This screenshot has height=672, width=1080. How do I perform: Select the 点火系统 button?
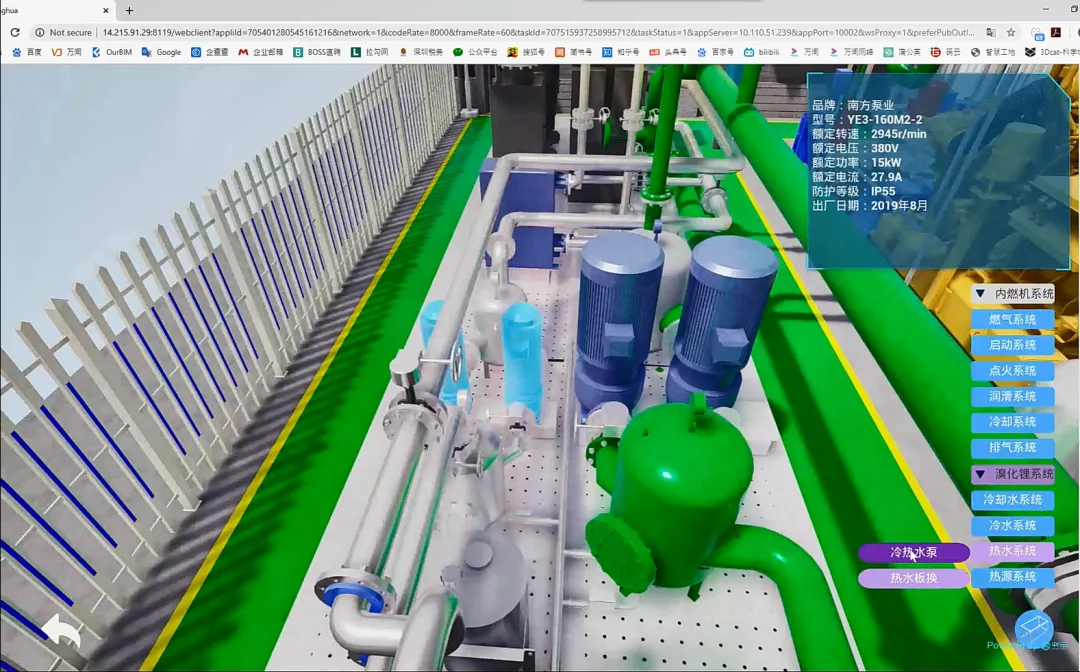(1012, 370)
